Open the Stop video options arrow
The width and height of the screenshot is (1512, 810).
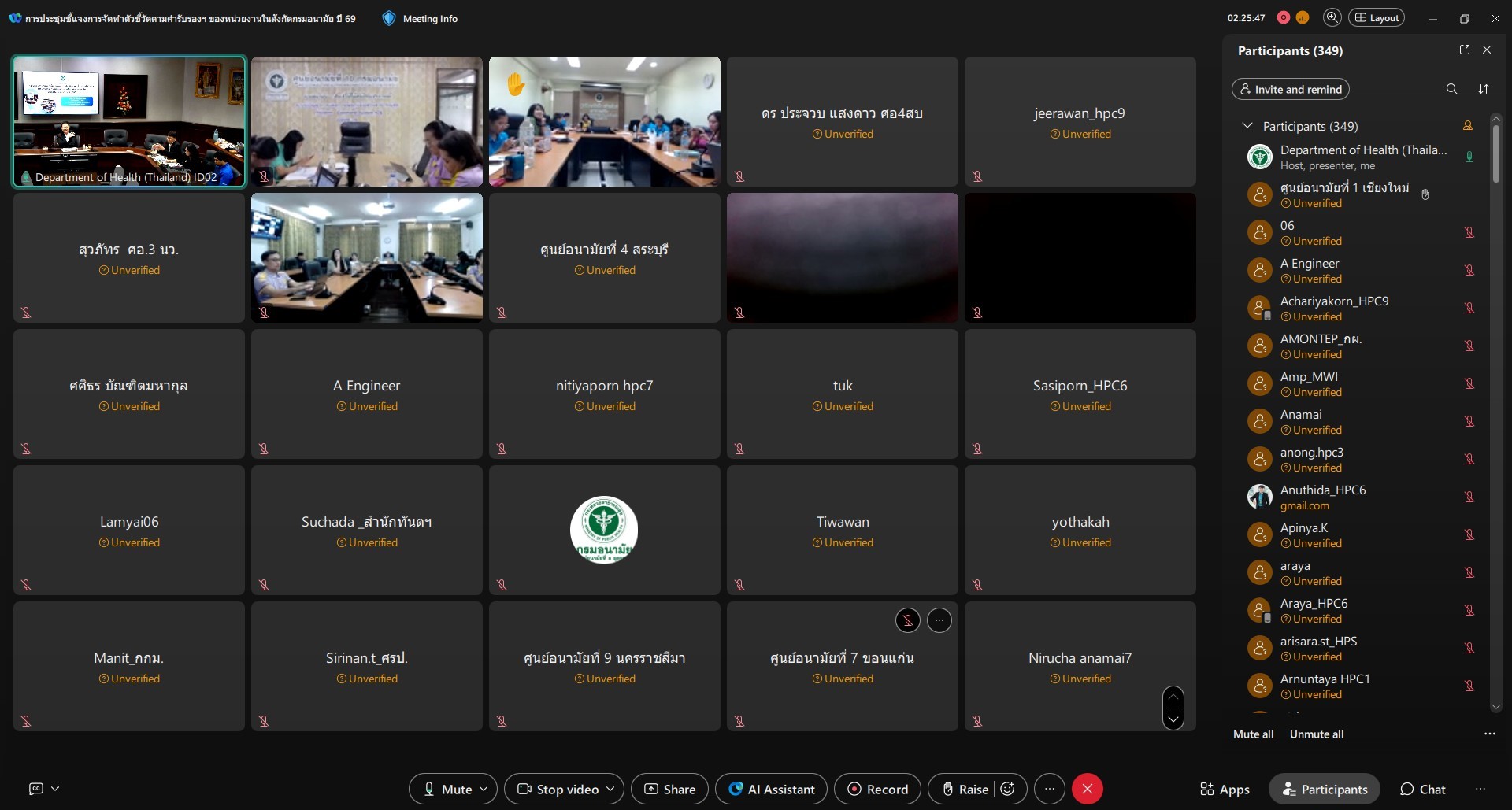(x=610, y=789)
